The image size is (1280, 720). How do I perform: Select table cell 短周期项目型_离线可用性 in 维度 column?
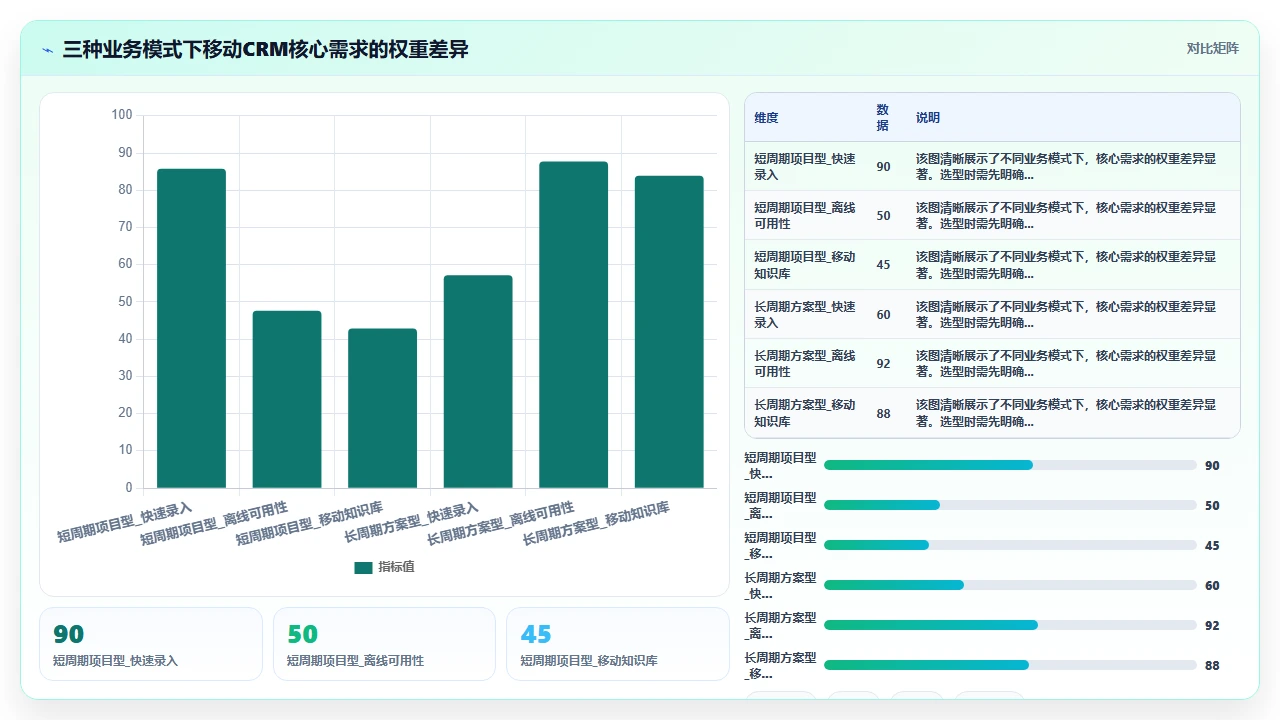(805, 216)
